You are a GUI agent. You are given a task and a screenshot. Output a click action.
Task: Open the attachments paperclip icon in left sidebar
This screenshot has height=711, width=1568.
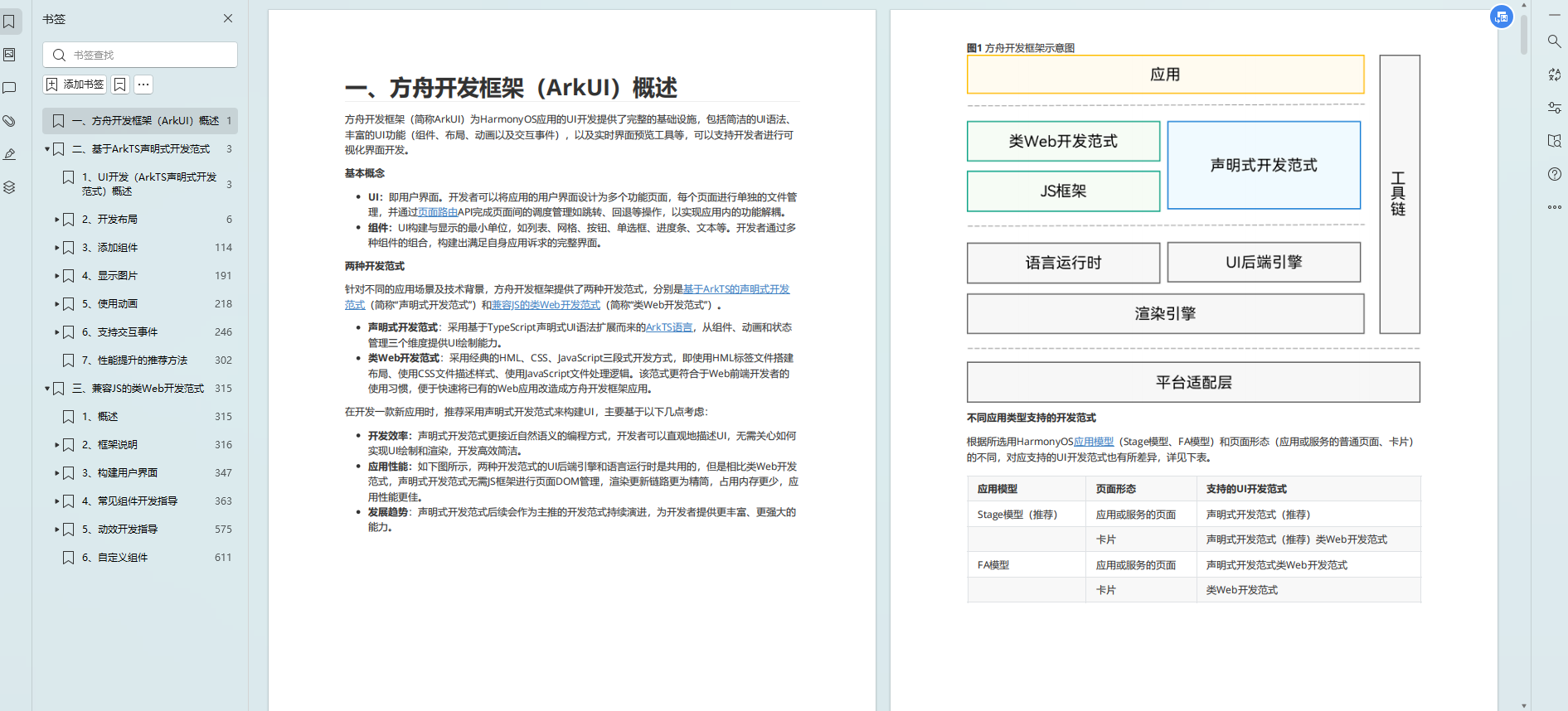pyautogui.click(x=9, y=121)
